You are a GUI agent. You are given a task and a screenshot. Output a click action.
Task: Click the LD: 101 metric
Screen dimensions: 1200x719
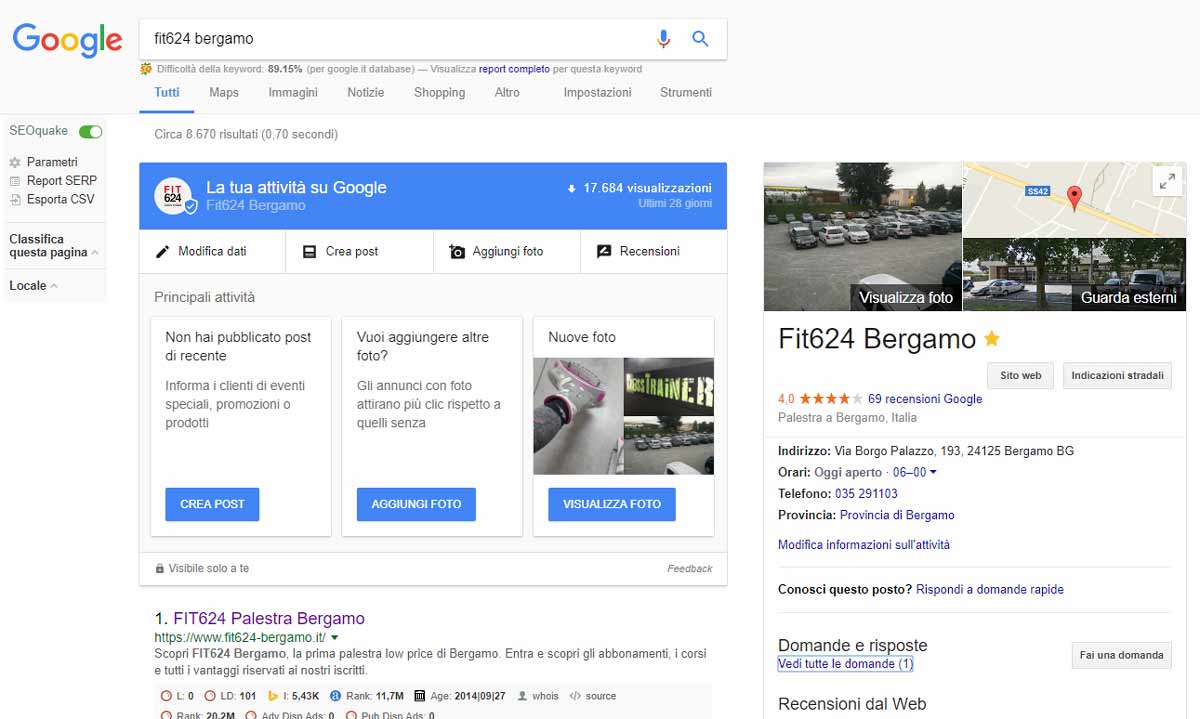pyautogui.click(x=230, y=696)
